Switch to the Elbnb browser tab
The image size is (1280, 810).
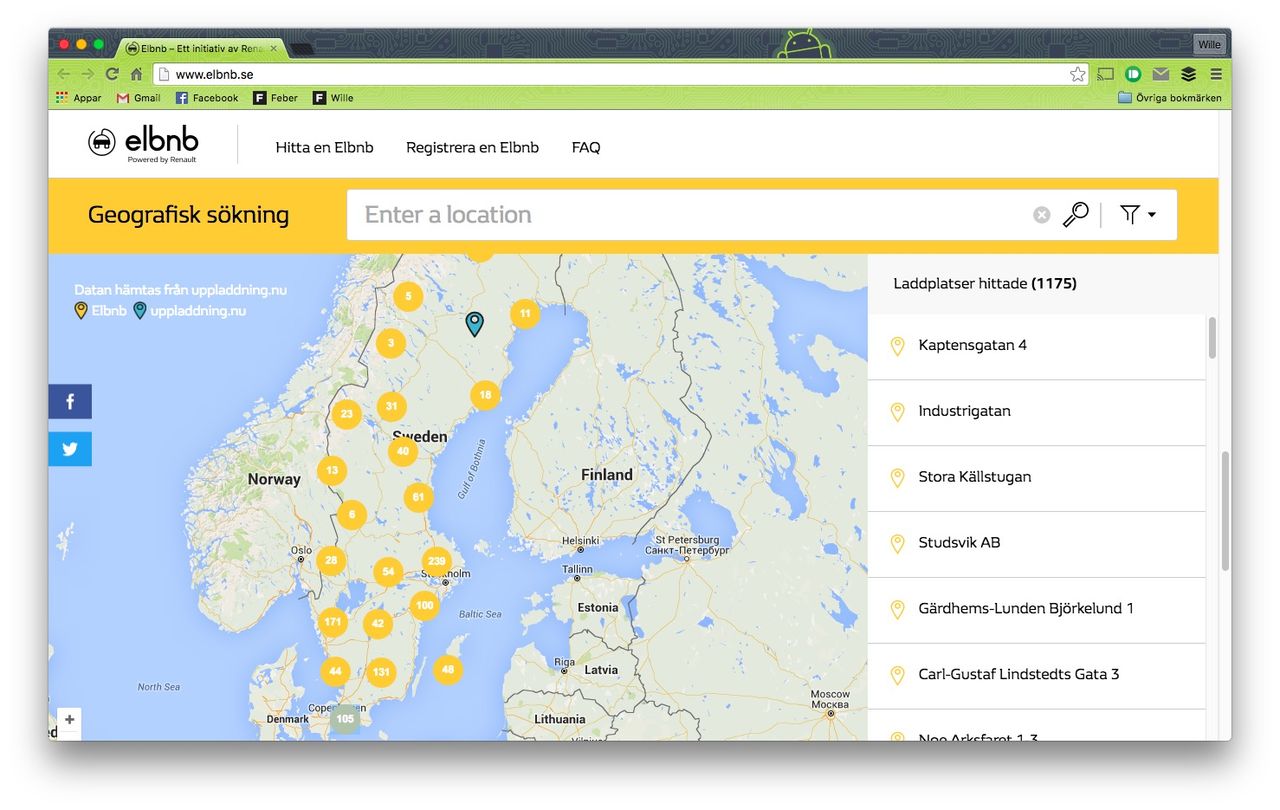[195, 47]
